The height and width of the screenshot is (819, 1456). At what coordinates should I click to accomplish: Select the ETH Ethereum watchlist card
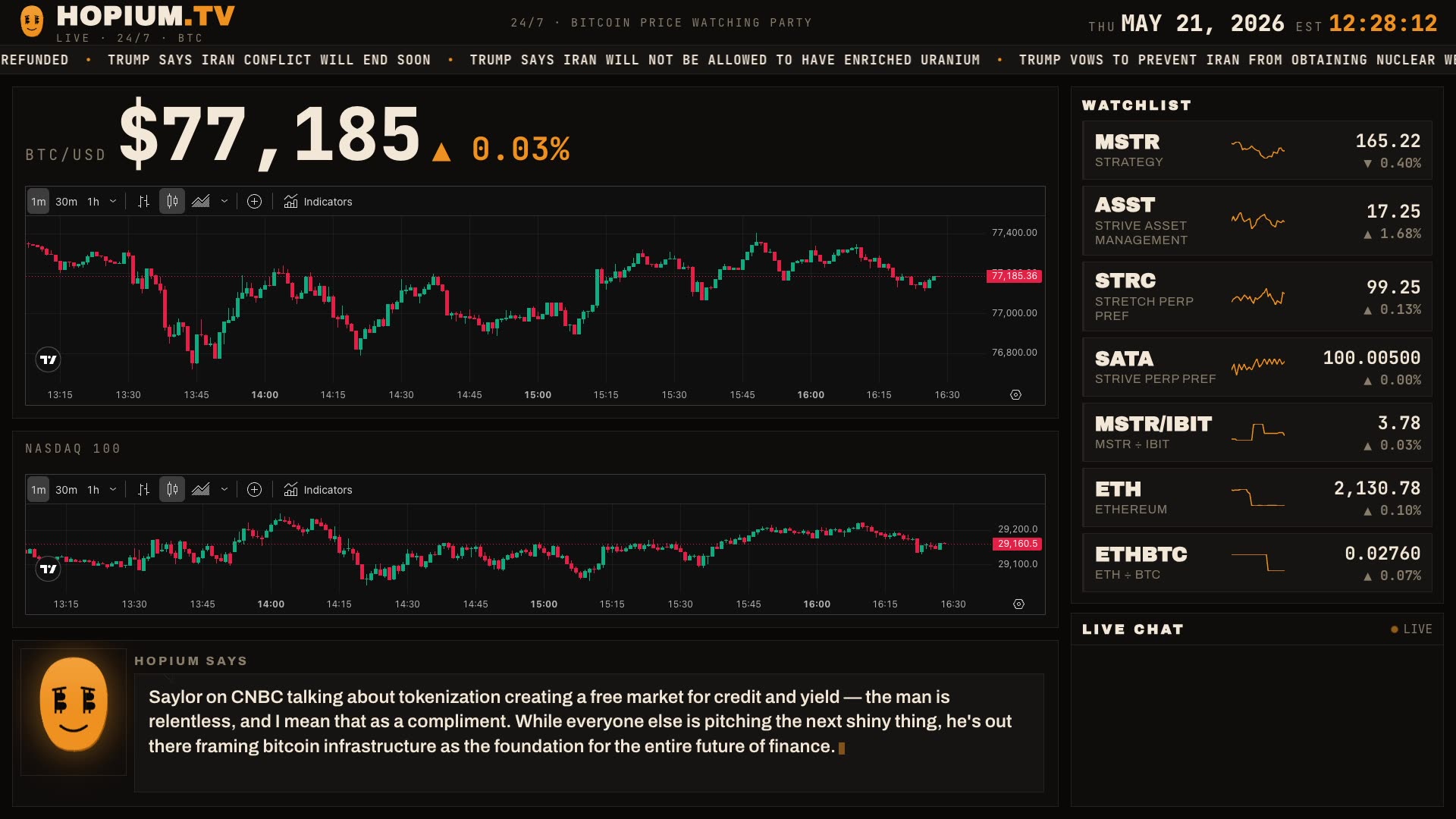(x=1257, y=497)
